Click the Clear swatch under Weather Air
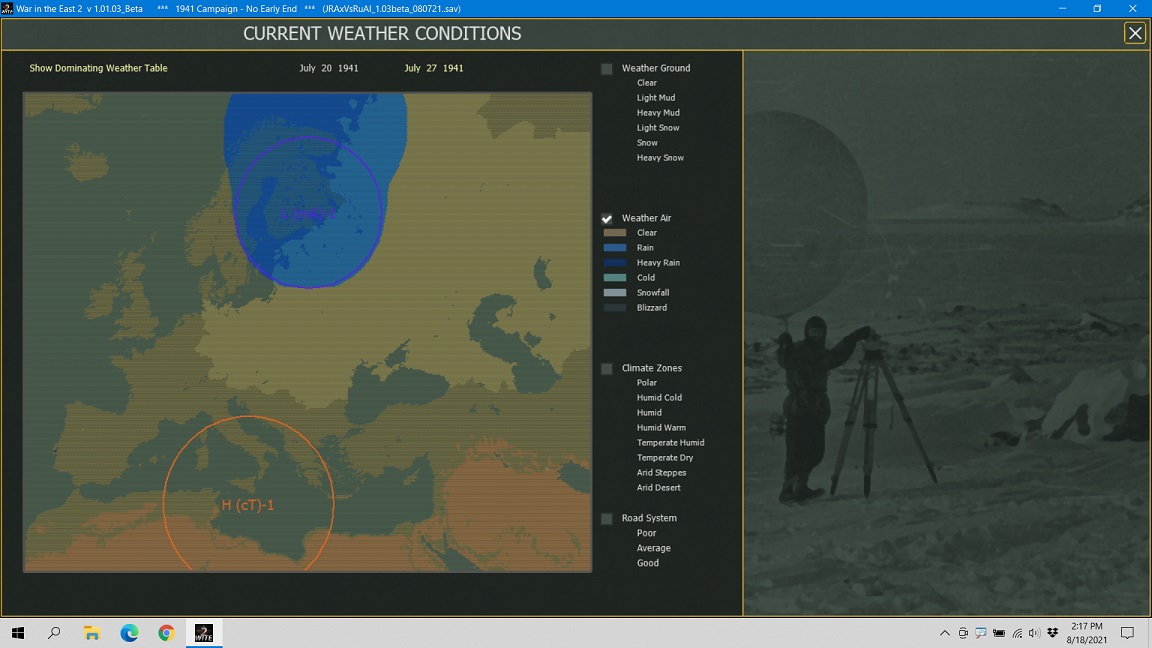The image size is (1152, 648). pos(615,233)
